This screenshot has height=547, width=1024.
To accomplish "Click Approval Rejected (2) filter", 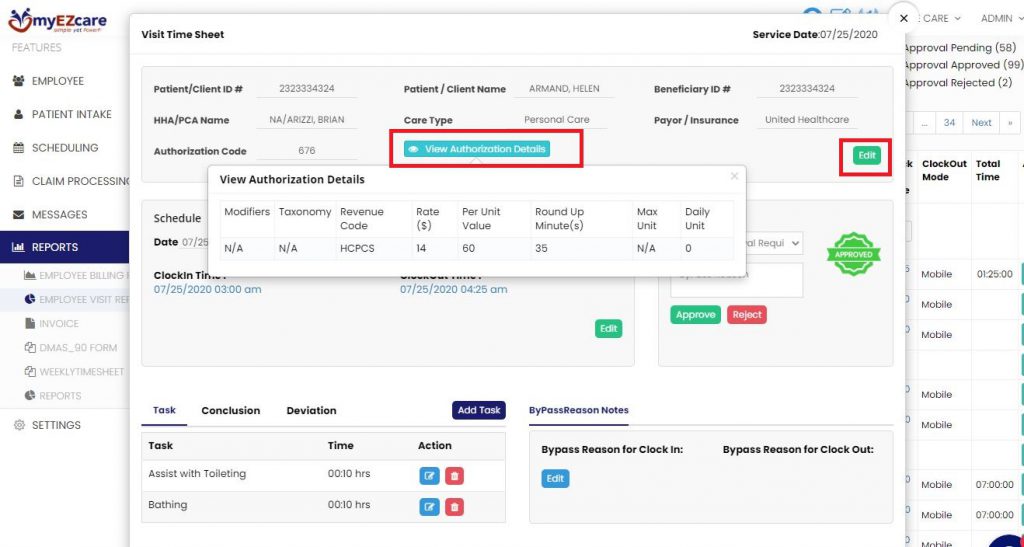I will (x=957, y=83).
